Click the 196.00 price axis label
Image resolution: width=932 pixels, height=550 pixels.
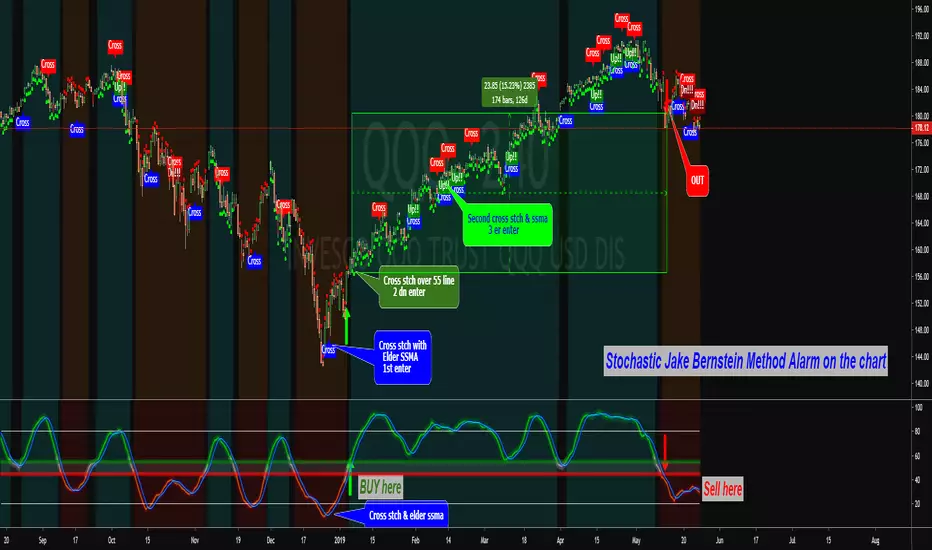[x=922, y=9]
